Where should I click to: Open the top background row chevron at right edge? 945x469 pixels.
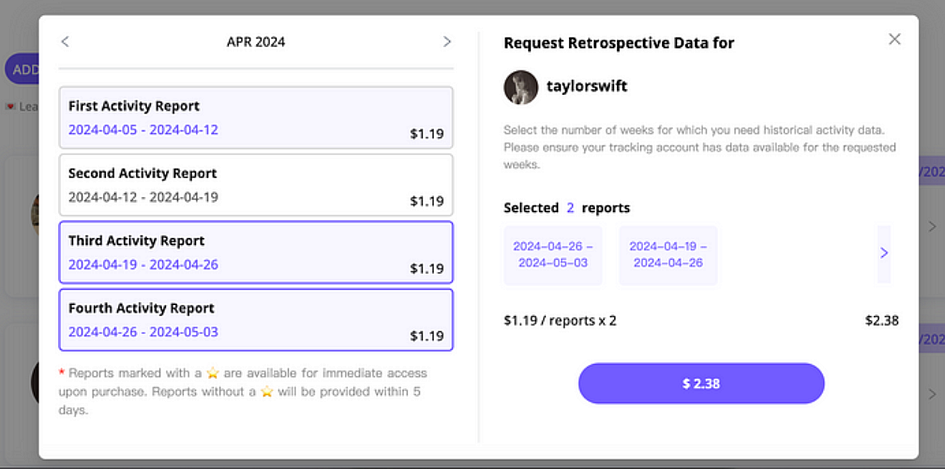tap(932, 227)
